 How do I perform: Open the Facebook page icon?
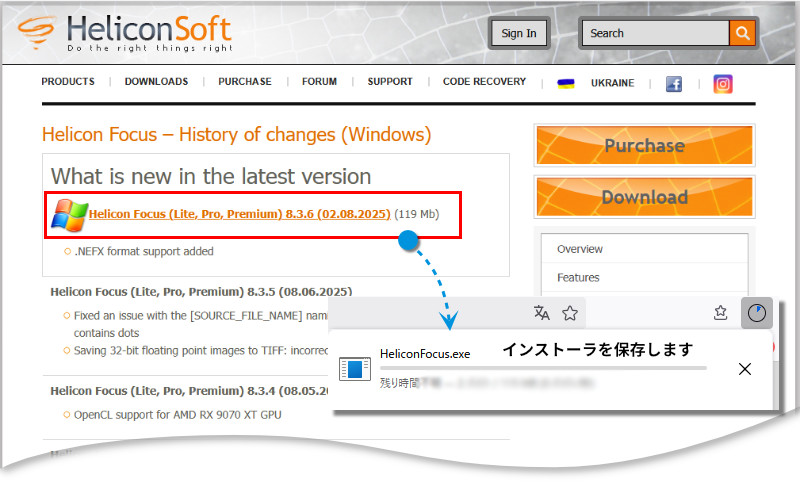pyautogui.click(x=673, y=84)
